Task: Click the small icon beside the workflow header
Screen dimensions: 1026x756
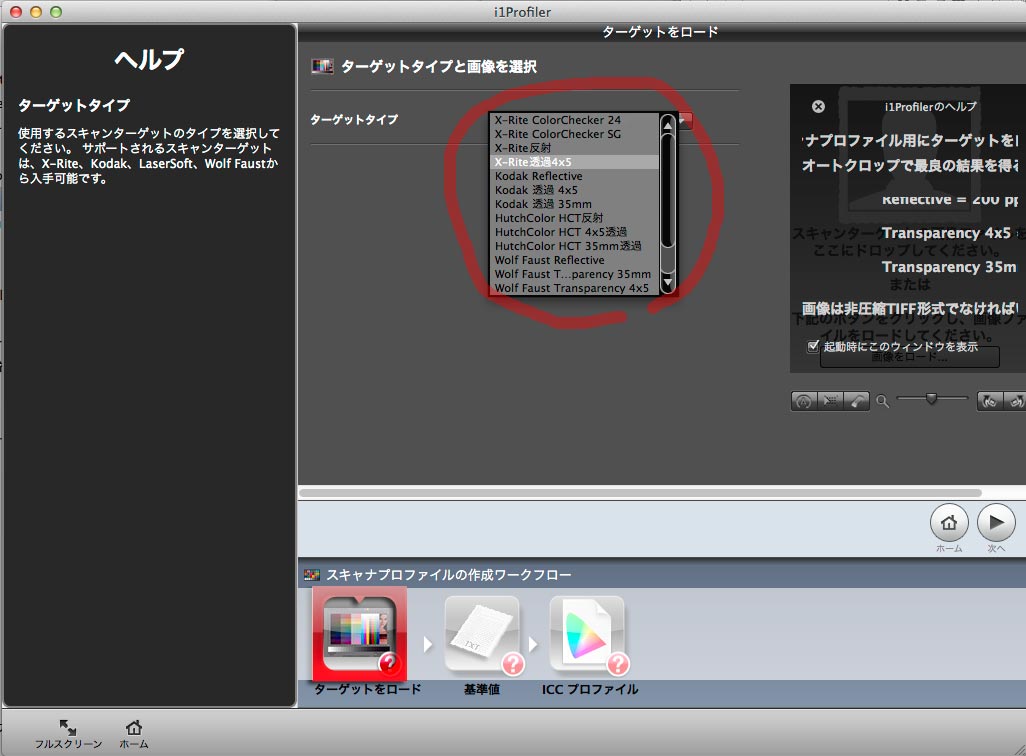Action: 311,575
